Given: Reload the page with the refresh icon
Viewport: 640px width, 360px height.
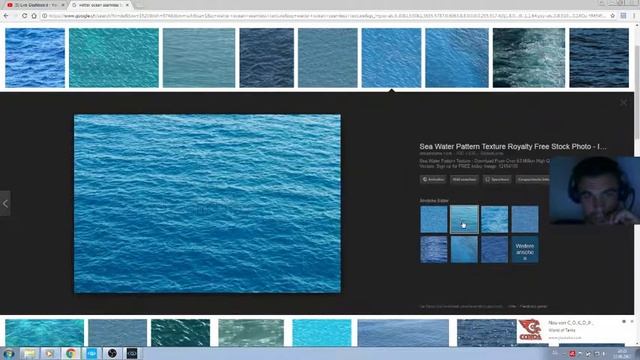Looking at the screenshot, I should click(24, 16).
